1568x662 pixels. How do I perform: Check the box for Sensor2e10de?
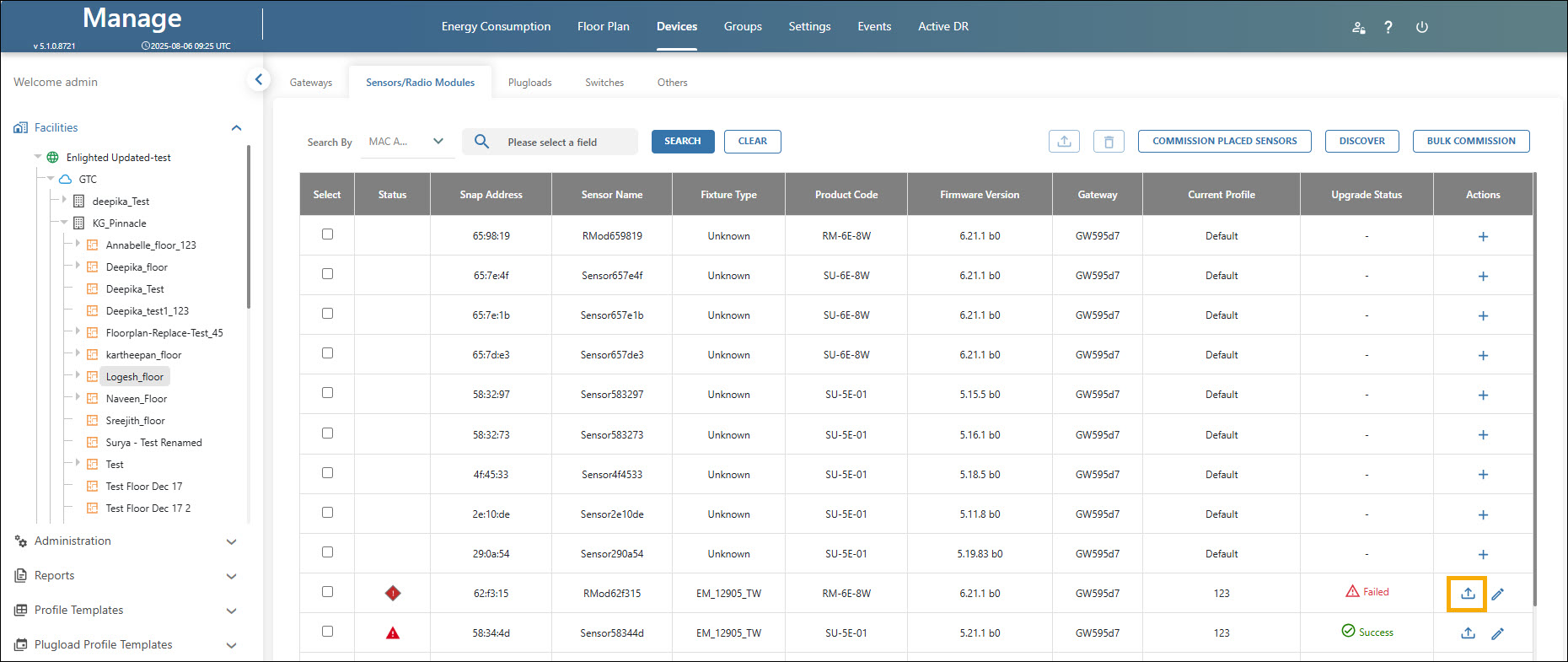pos(327,513)
